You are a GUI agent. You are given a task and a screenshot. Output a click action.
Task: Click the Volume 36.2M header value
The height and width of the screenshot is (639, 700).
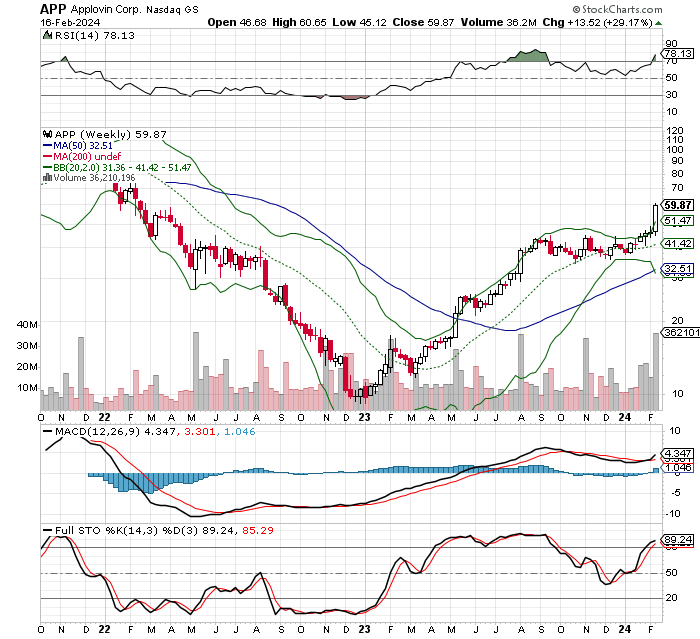click(499, 22)
